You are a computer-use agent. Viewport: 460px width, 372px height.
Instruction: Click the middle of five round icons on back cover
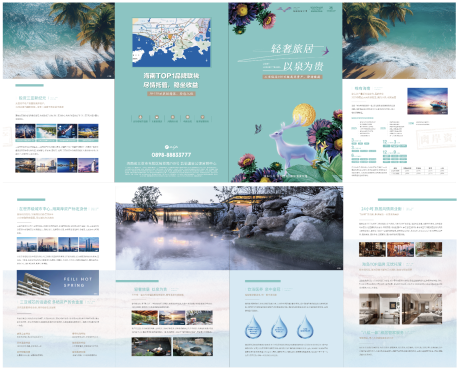point(173,117)
